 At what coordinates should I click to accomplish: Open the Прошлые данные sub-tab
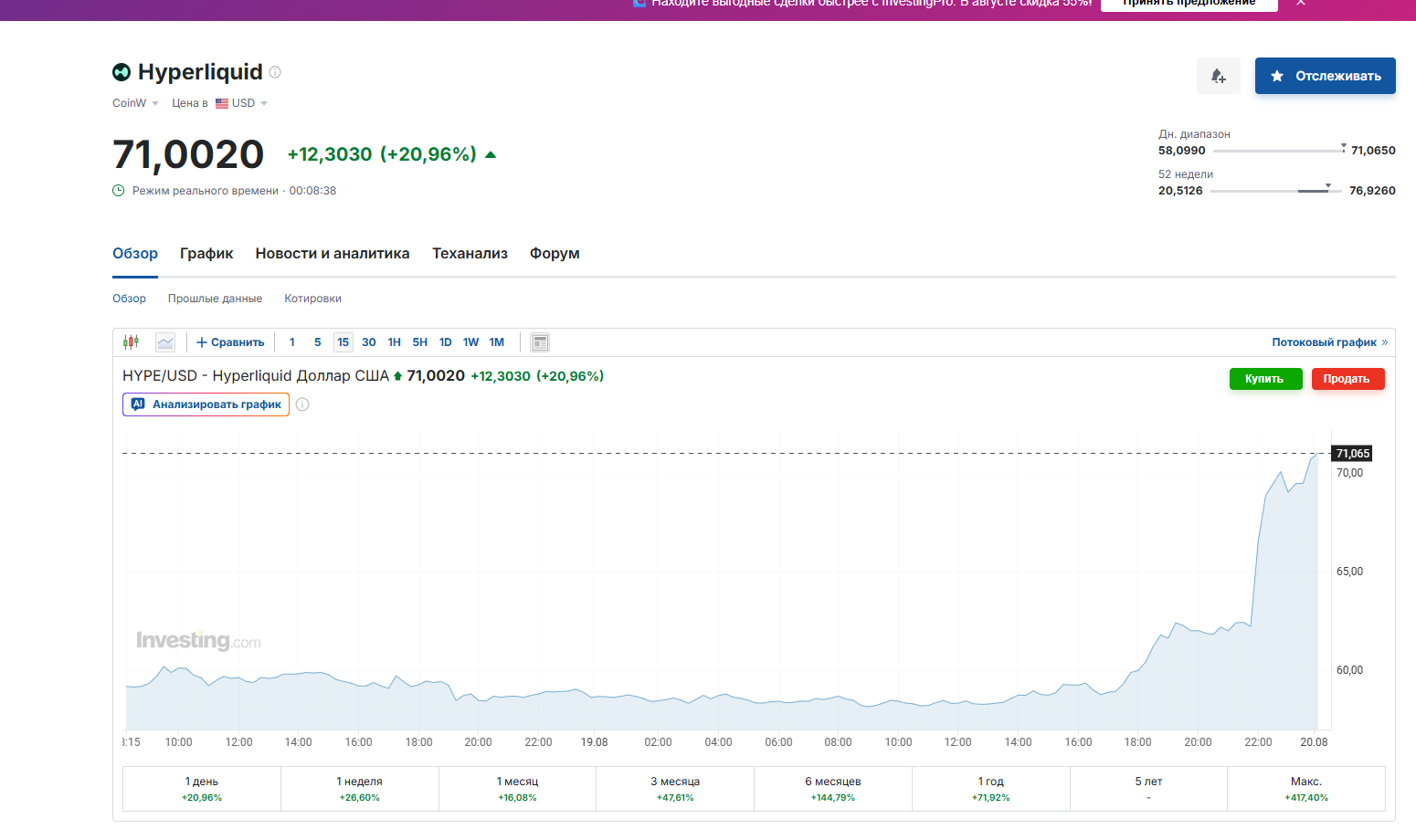pyautogui.click(x=215, y=299)
